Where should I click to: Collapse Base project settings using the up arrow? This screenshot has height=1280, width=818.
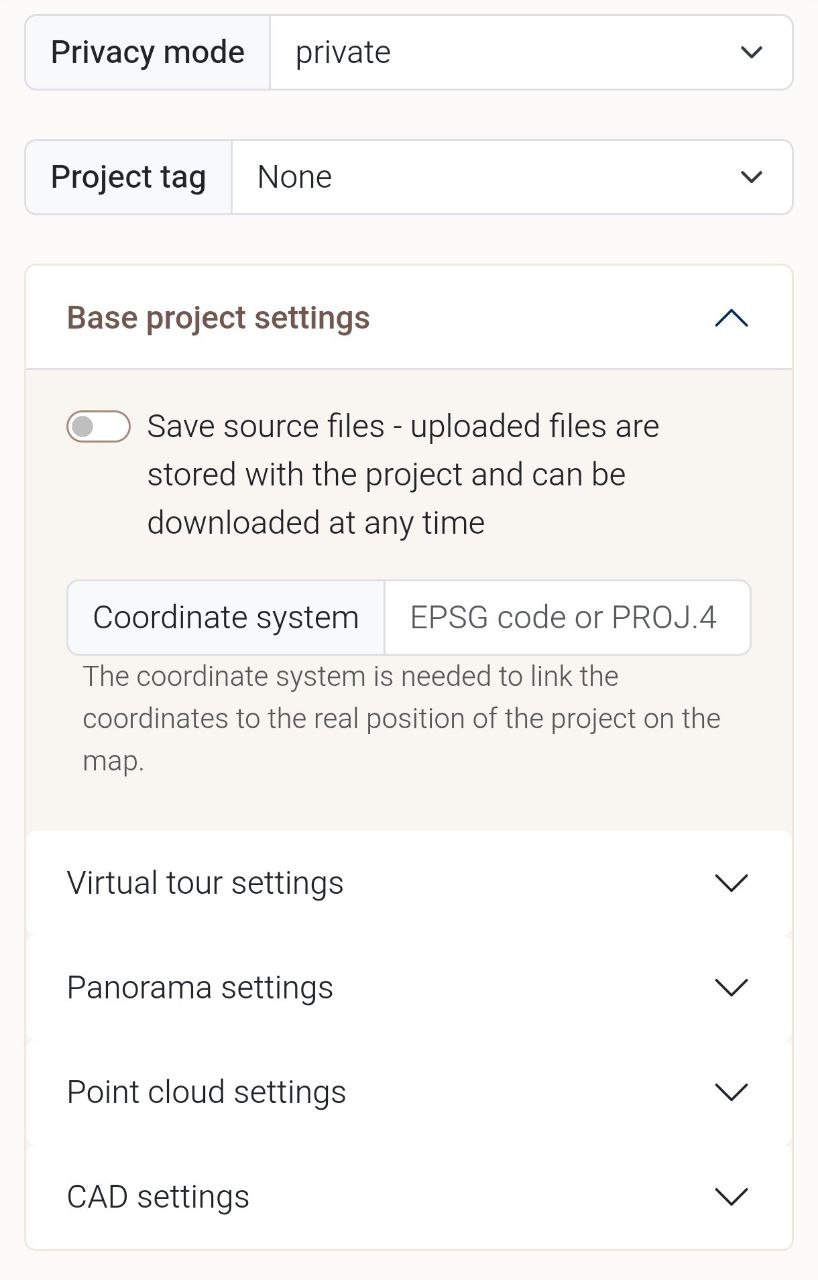point(732,318)
